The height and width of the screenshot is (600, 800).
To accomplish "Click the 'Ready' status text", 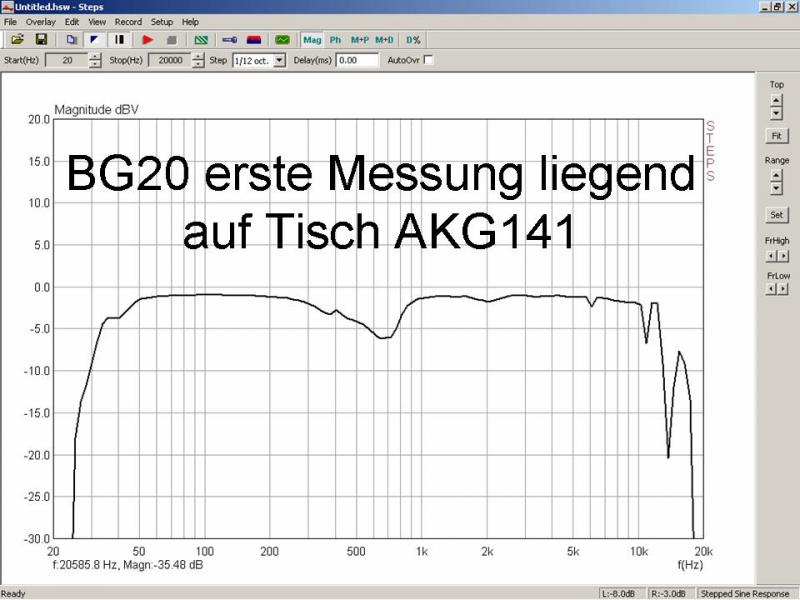I will coord(13,593).
